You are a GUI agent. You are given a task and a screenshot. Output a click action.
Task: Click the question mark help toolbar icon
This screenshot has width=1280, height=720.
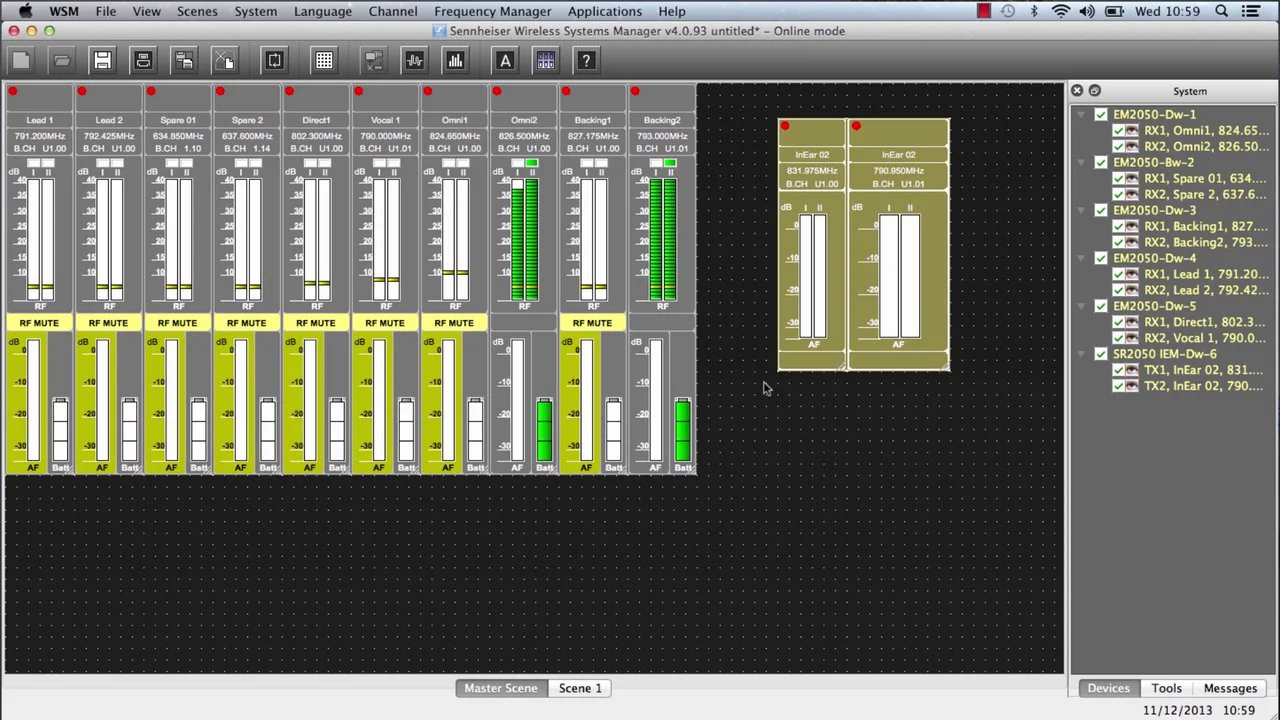tap(587, 61)
